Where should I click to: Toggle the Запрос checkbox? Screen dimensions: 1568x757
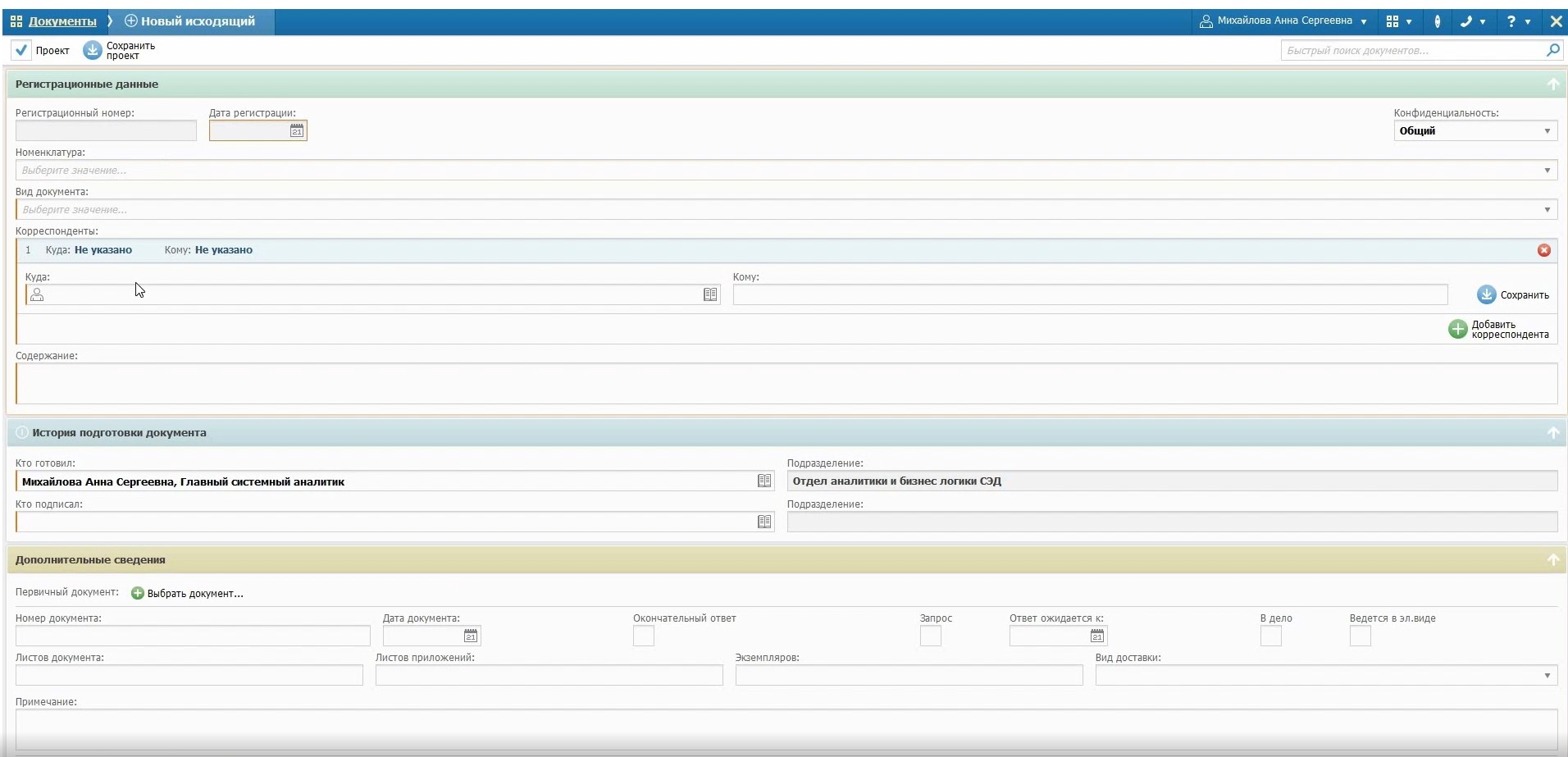tap(930, 636)
